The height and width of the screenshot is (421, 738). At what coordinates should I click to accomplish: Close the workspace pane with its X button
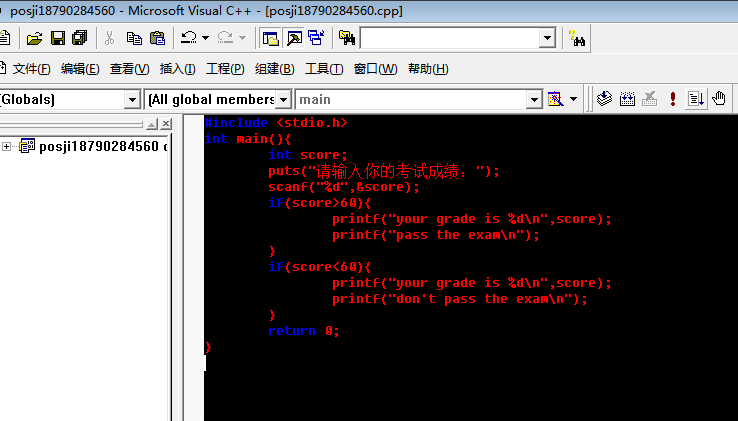(166, 124)
